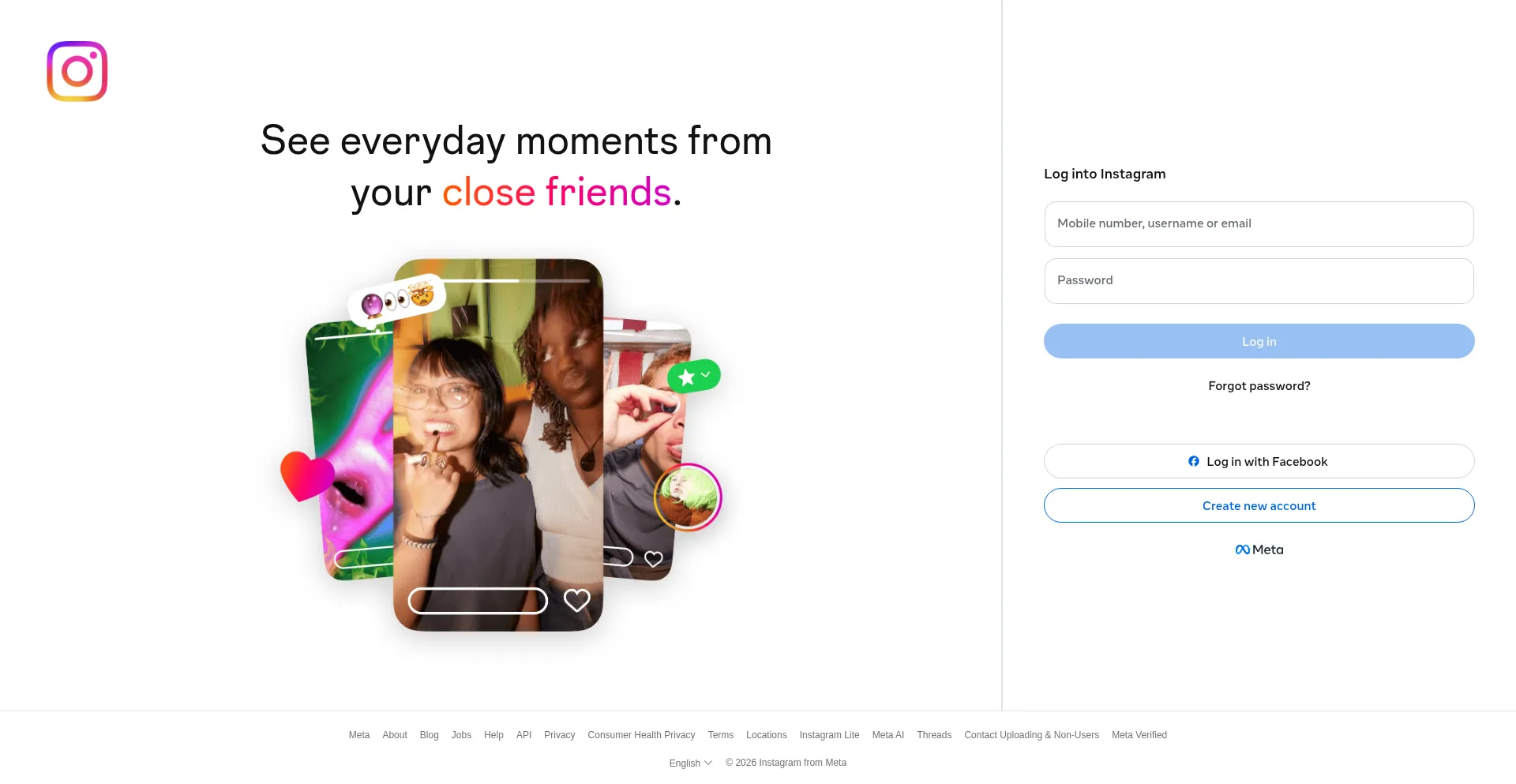Click the heart outline on center photo
The width and height of the screenshot is (1516, 784).
click(x=577, y=601)
